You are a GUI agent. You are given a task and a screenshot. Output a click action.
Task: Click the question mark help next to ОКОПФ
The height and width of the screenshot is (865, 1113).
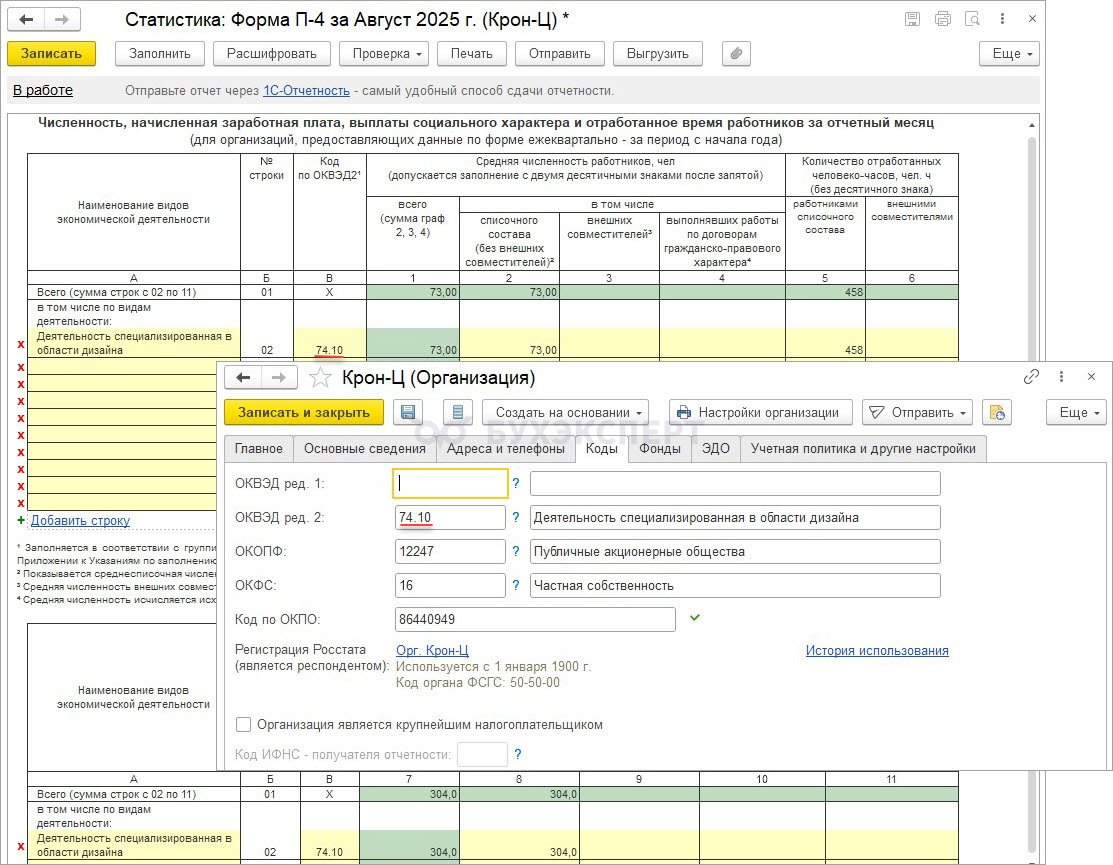click(x=516, y=552)
